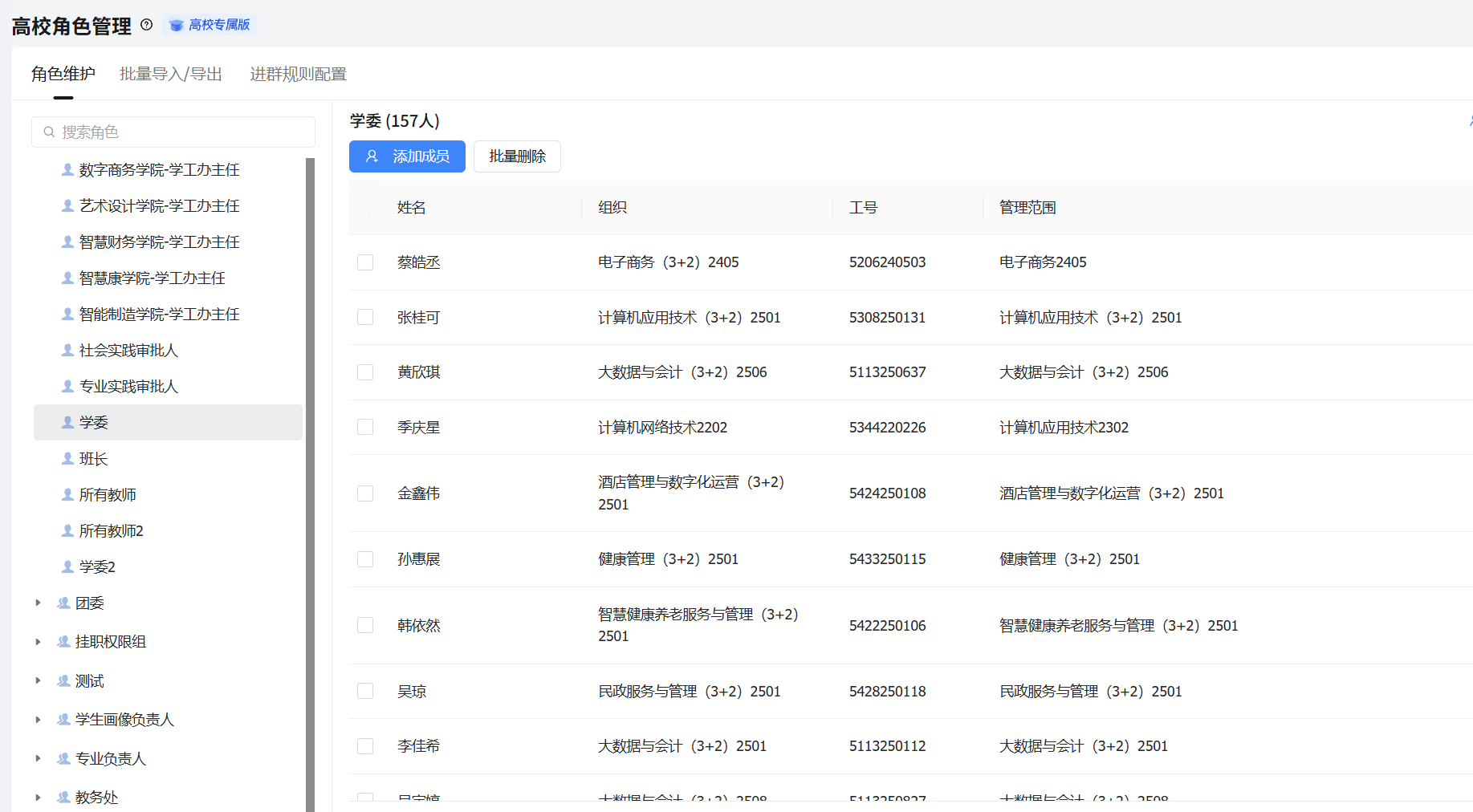Click the role list vertical scrollbar
1473x812 pixels.
click(x=310, y=481)
